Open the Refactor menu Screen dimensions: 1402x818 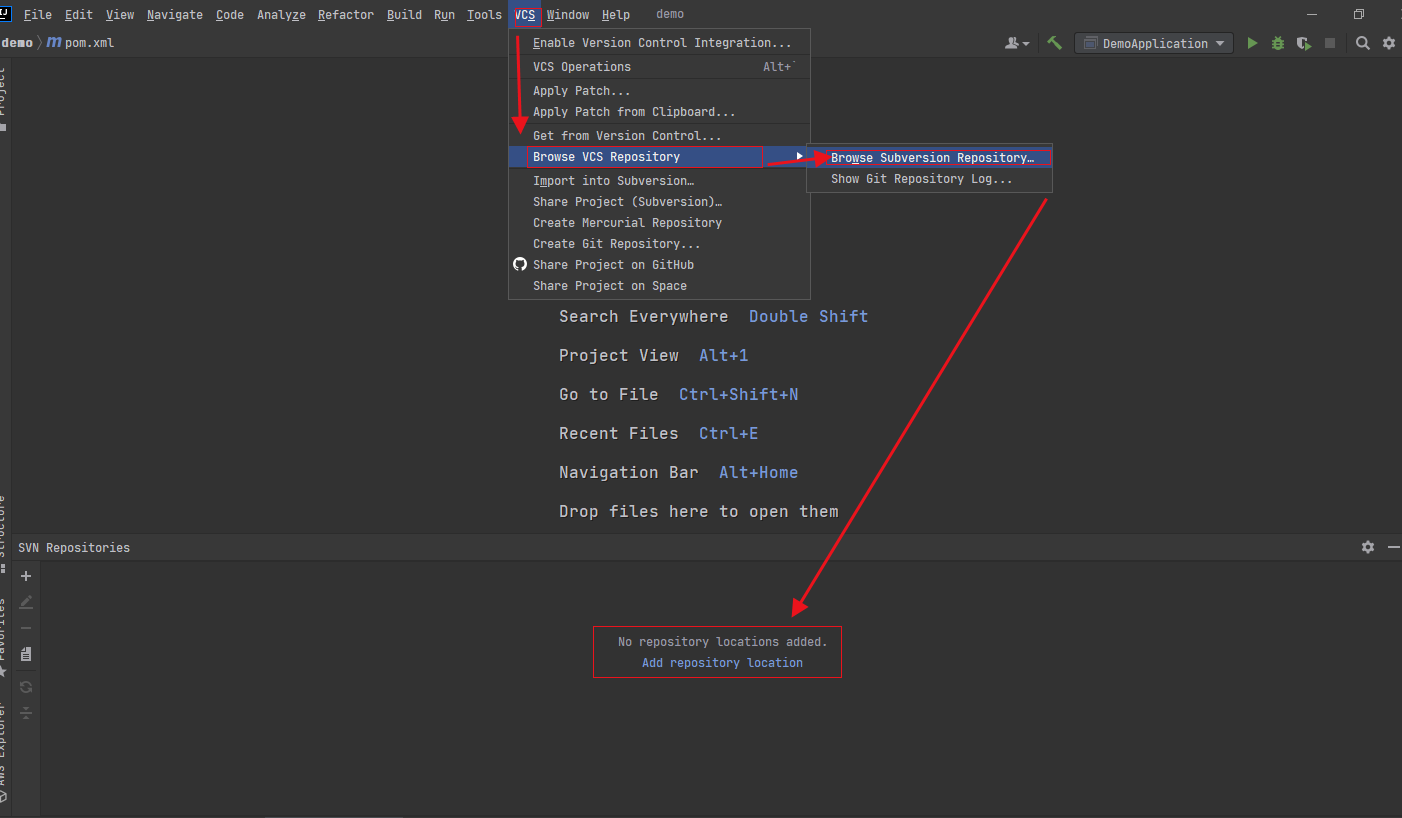click(346, 14)
